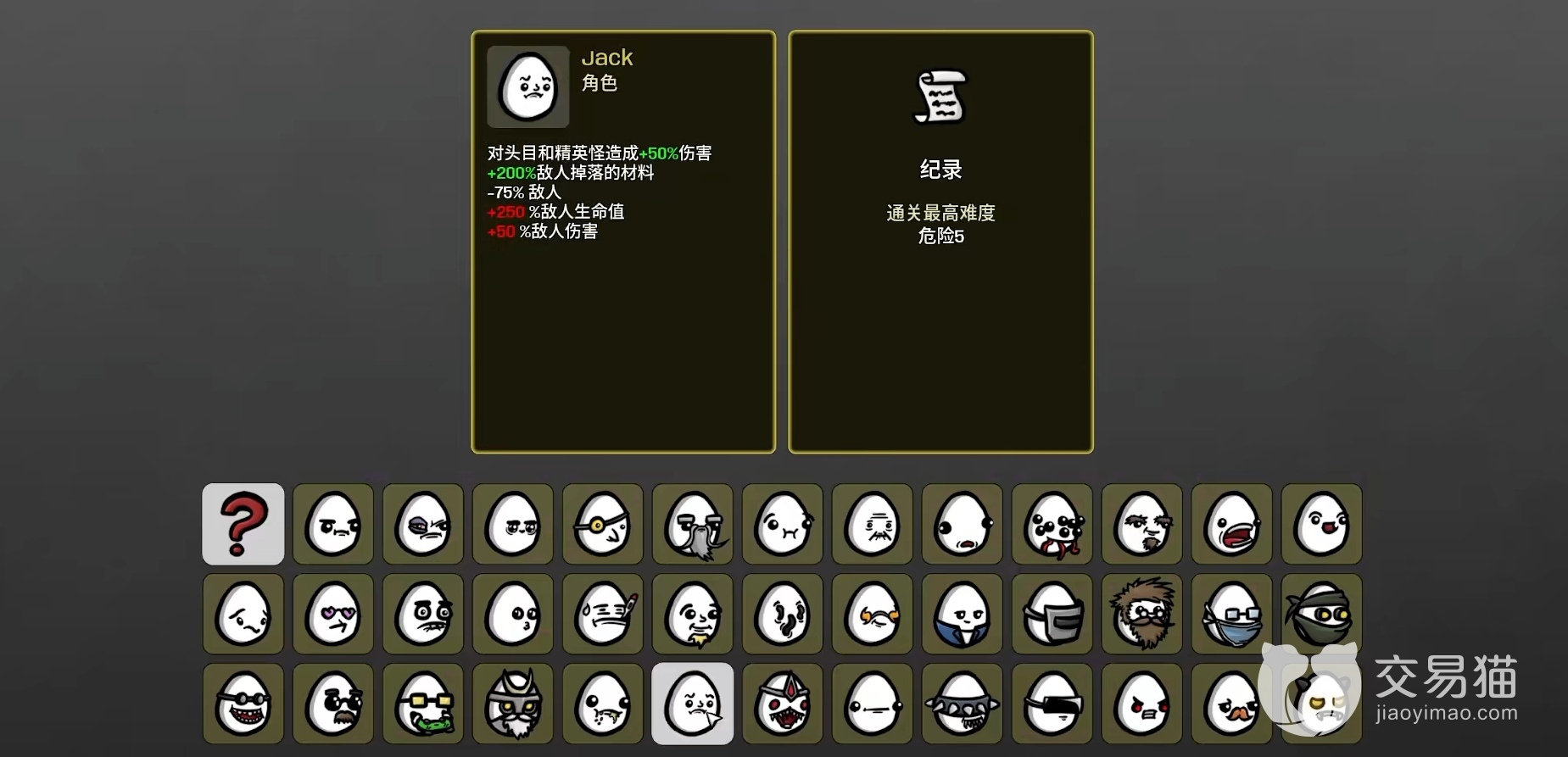The width and height of the screenshot is (1568, 757).
Task: Select the horned helmet bearded king egg
Action: 513,704
